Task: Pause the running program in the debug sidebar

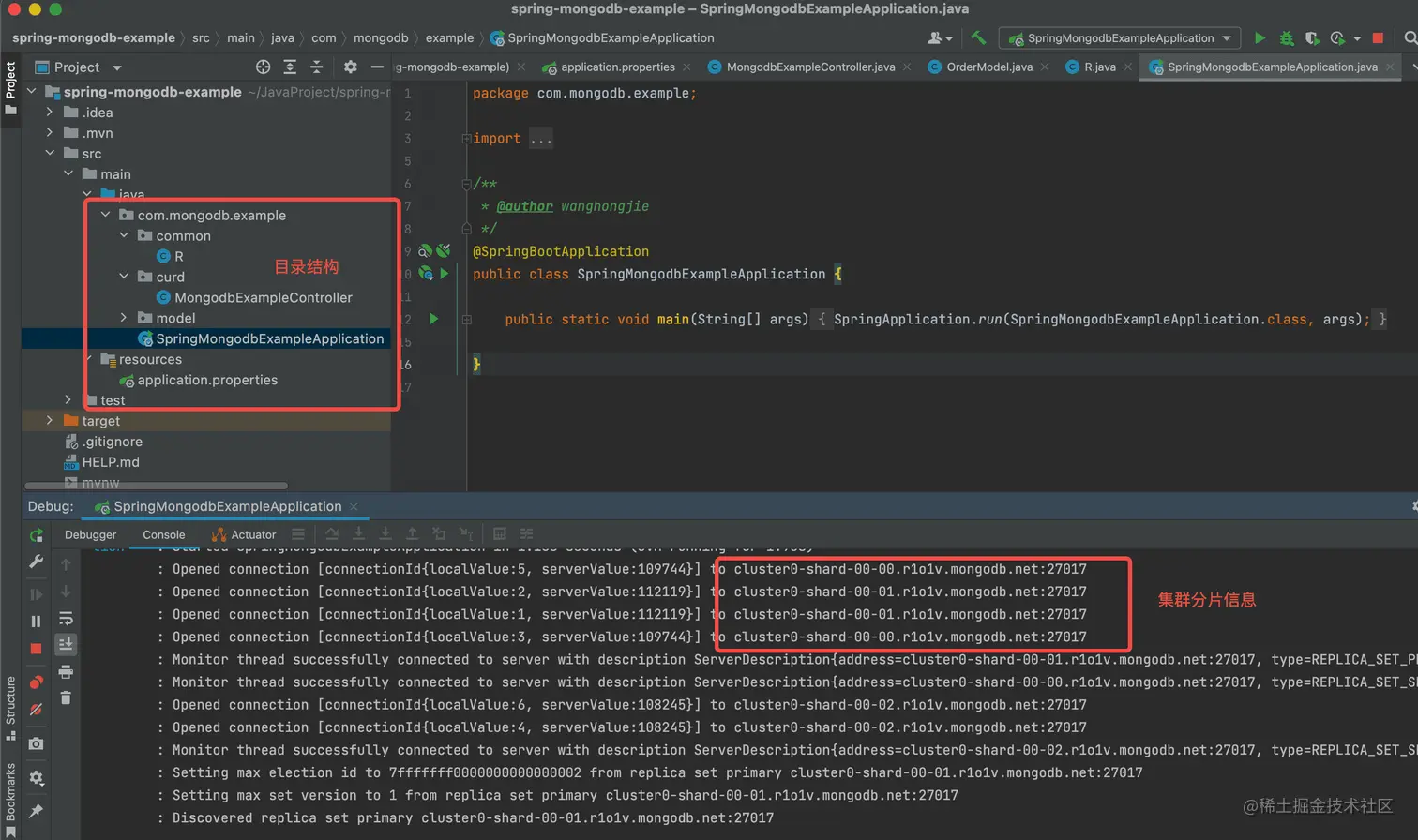Action: click(x=37, y=622)
